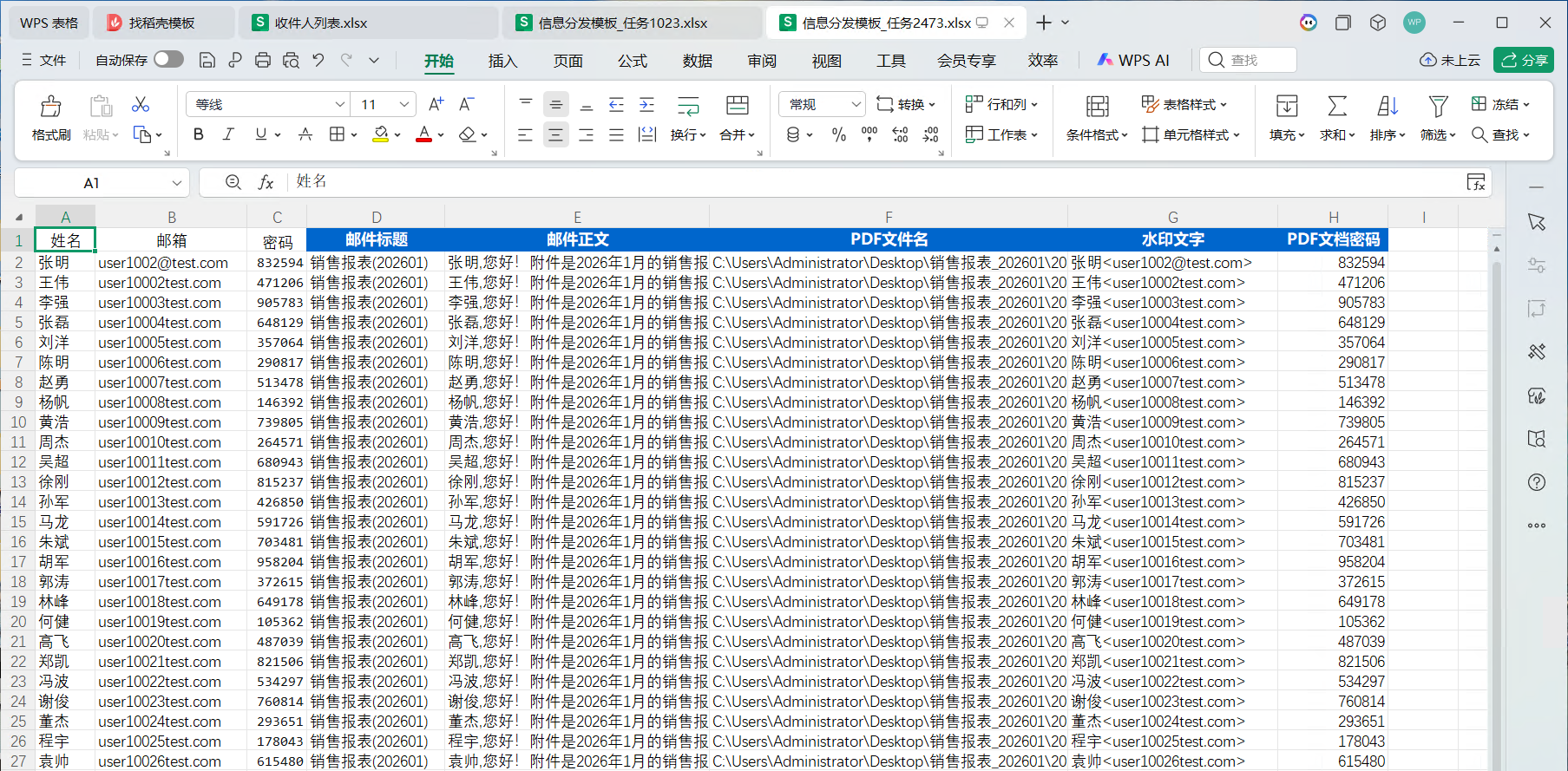Click the percent style icon
Image resolution: width=1568 pixels, height=771 pixels.
(x=839, y=134)
